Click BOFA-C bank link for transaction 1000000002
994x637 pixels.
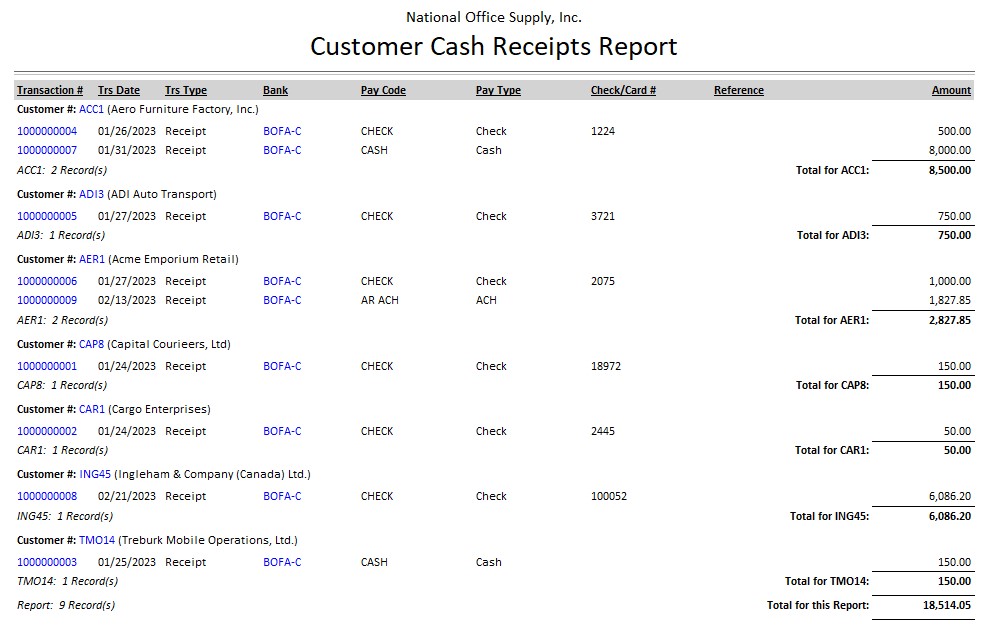282,431
